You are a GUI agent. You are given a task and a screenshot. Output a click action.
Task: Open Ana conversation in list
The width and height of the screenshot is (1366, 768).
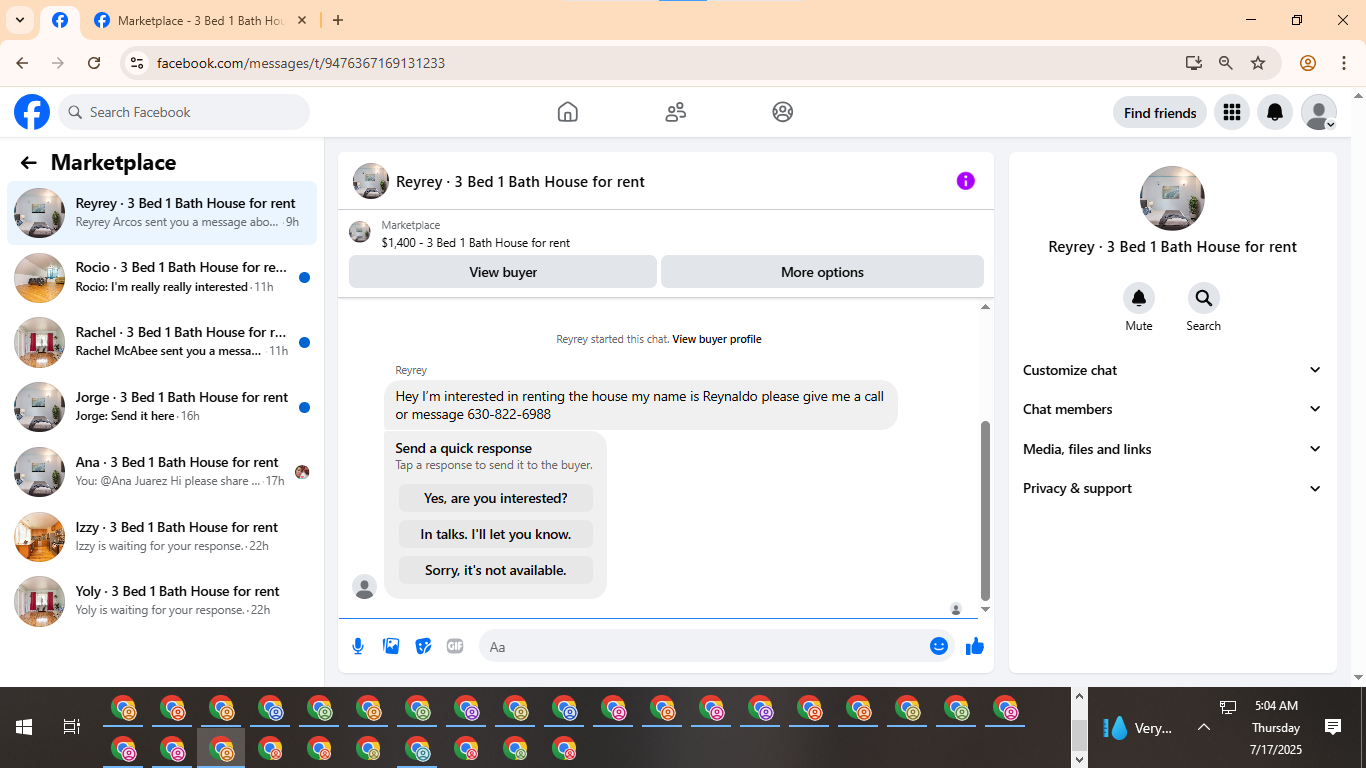point(162,472)
